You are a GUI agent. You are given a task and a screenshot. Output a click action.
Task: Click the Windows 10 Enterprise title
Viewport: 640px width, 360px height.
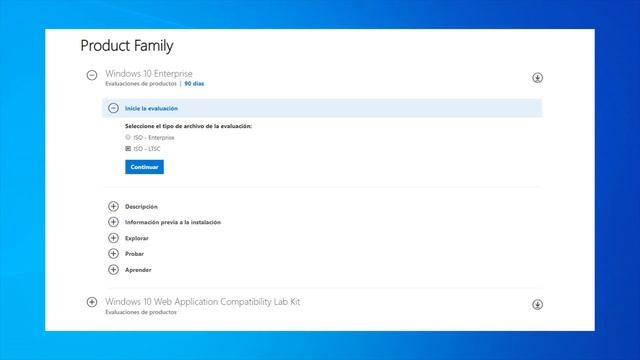(x=149, y=73)
